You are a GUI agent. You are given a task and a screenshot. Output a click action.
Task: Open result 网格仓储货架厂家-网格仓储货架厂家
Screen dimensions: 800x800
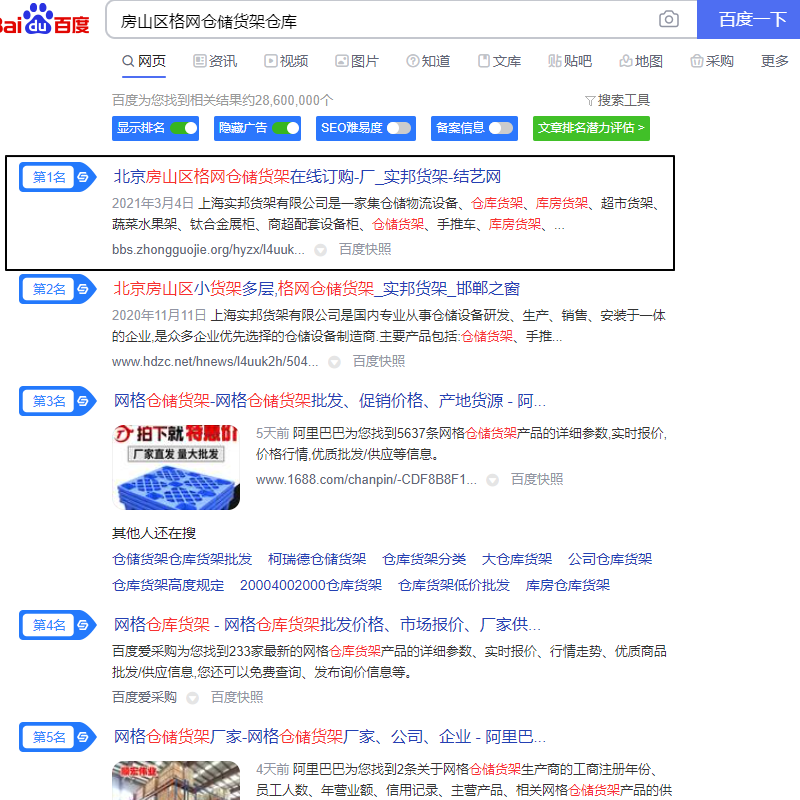click(x=330, y=737)
